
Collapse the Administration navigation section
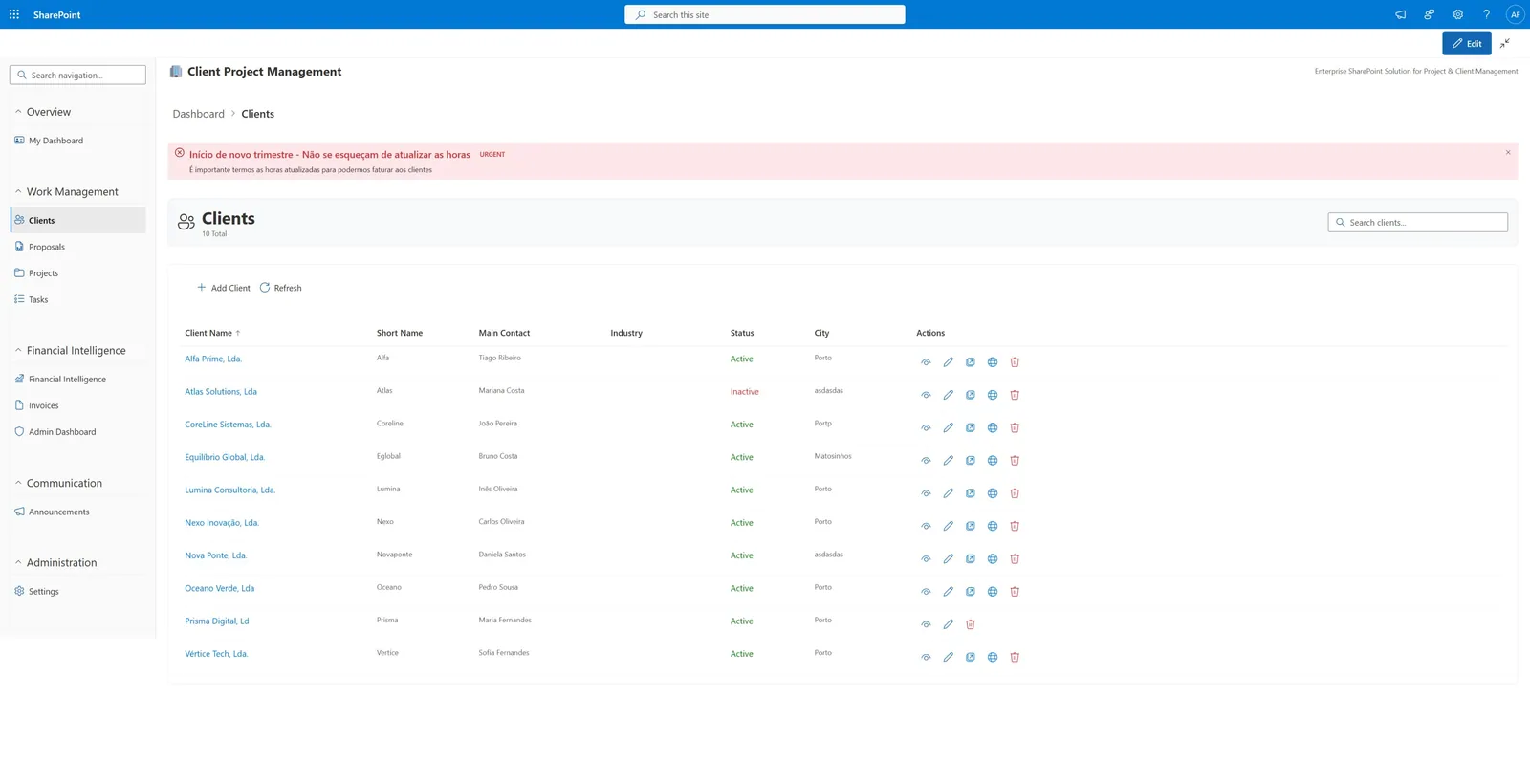point(18,562)
